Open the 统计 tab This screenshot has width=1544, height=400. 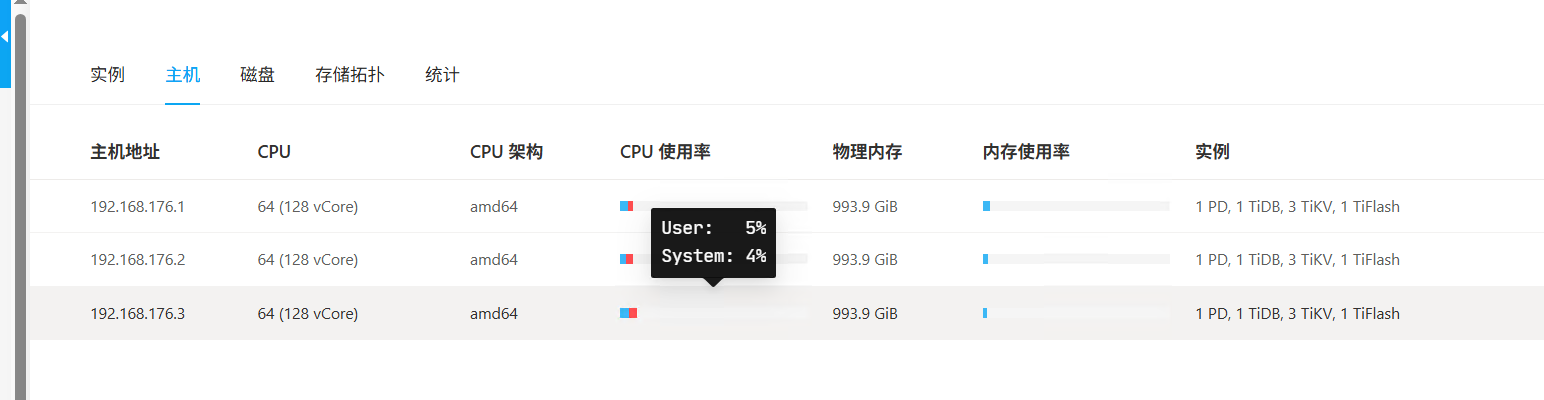pos(442,75)
